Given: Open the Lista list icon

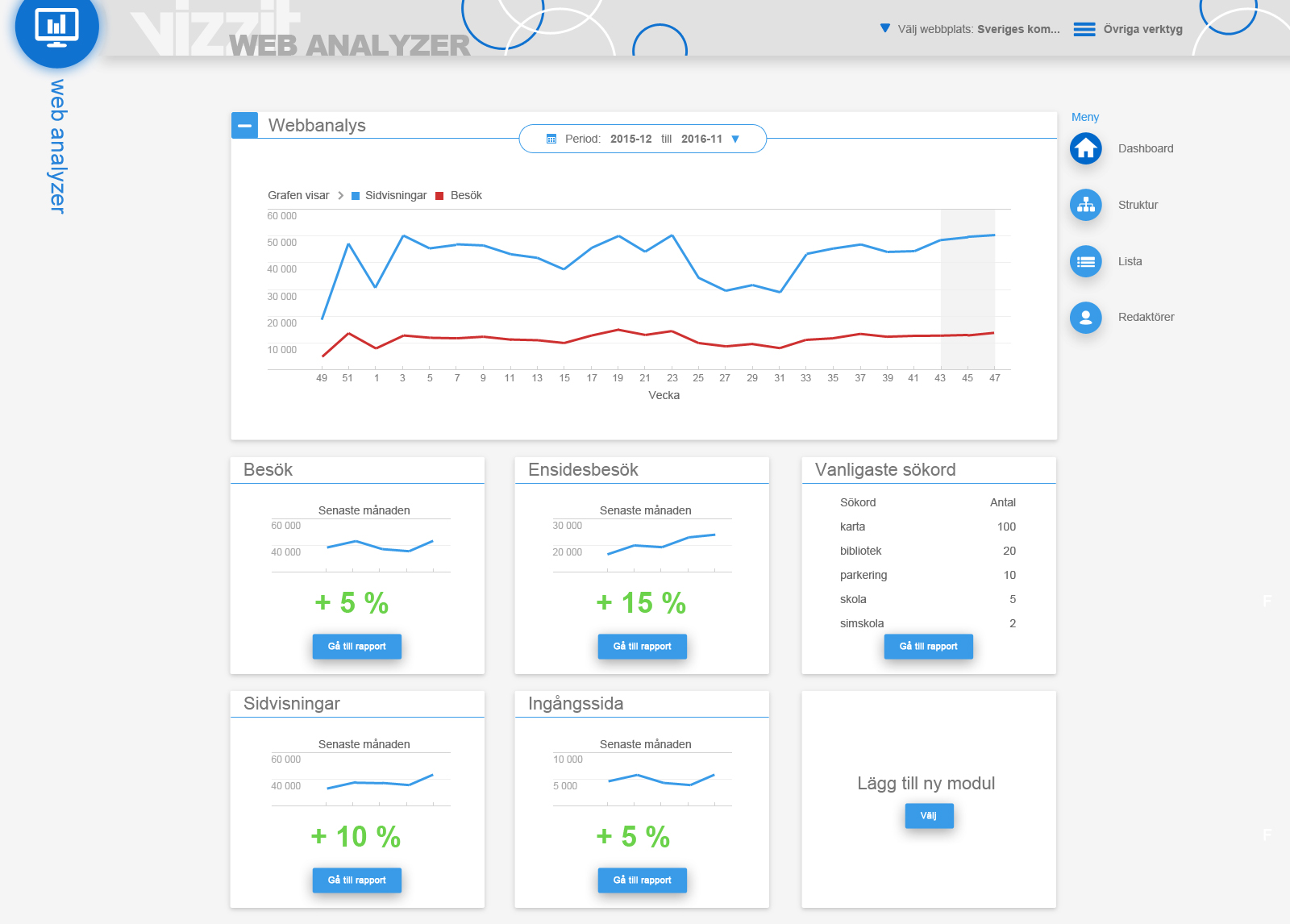Looking at the screenshot, I should coord(1086,261).
